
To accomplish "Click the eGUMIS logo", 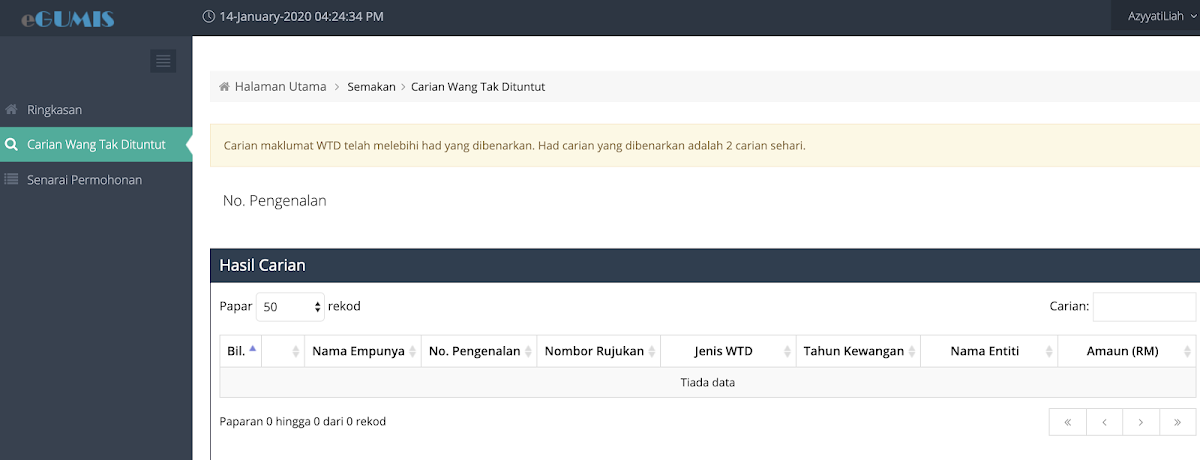I will tap(67, 17).
